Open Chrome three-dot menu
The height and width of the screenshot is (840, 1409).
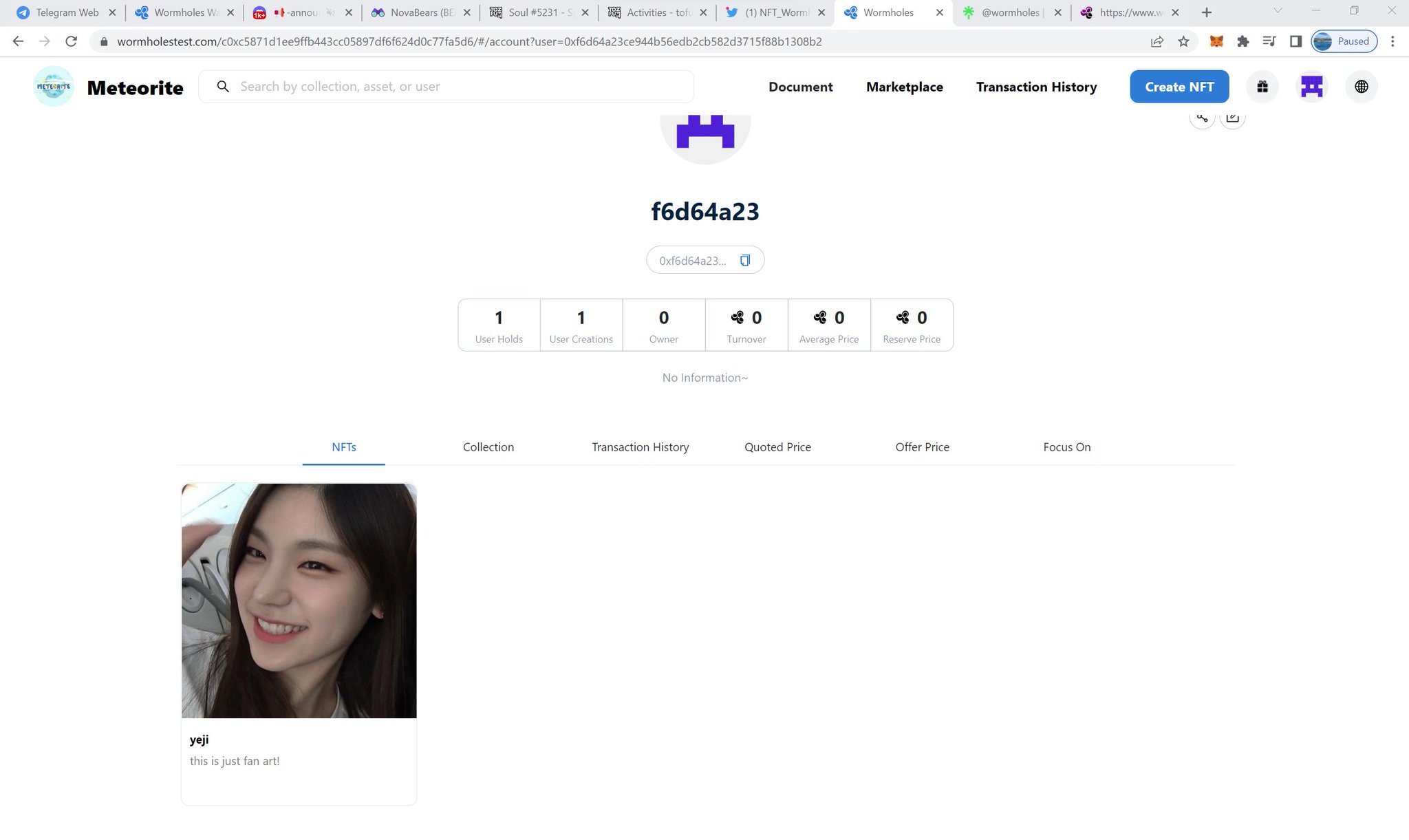click(x=1392, y=41)
